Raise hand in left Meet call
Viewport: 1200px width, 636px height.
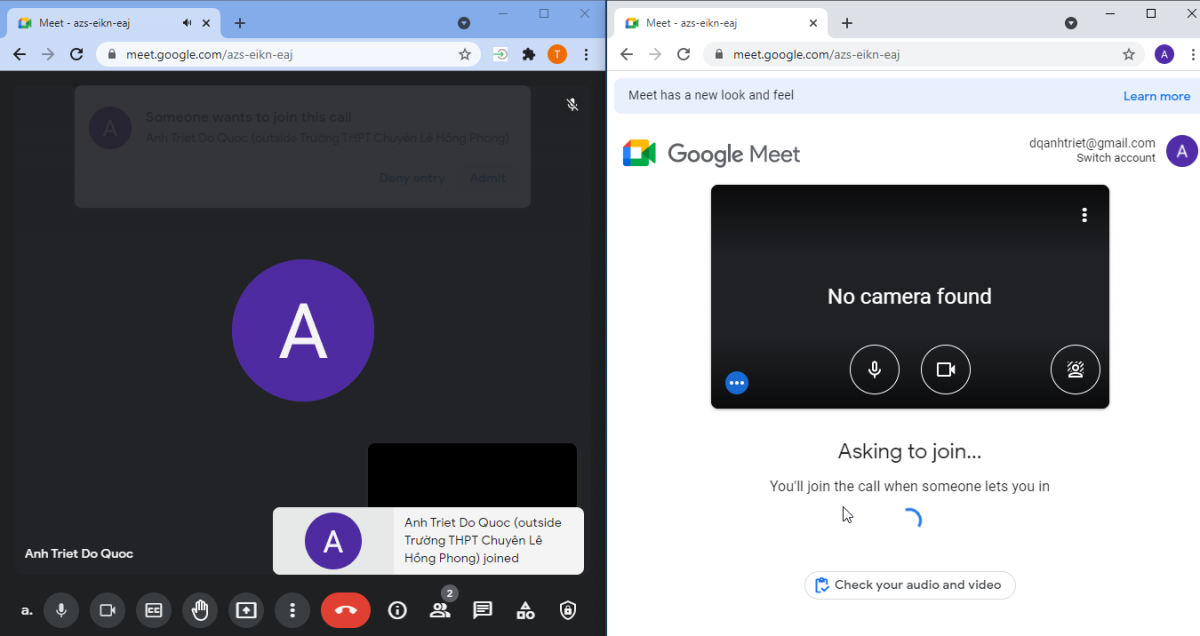(200, 610)
